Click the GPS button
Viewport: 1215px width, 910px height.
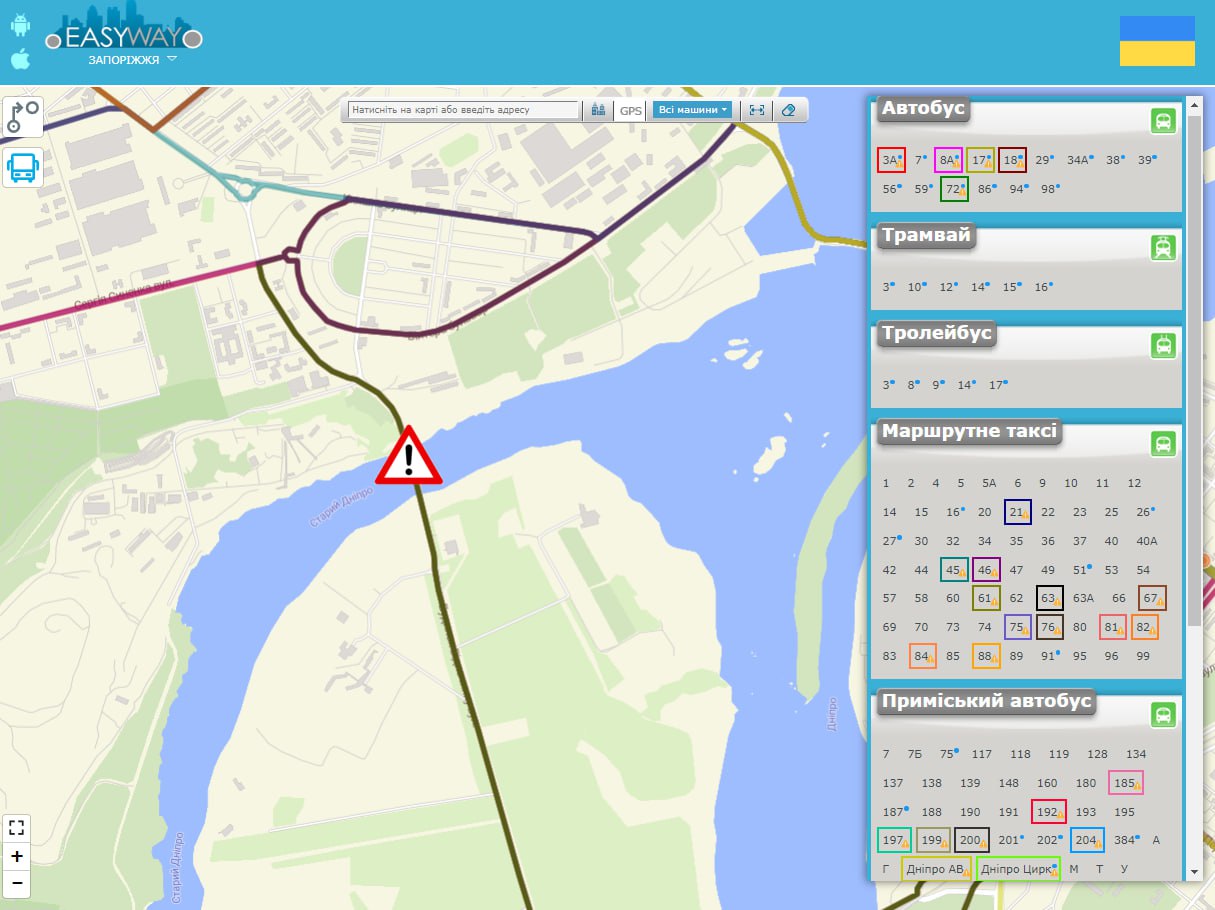point(630,111)
